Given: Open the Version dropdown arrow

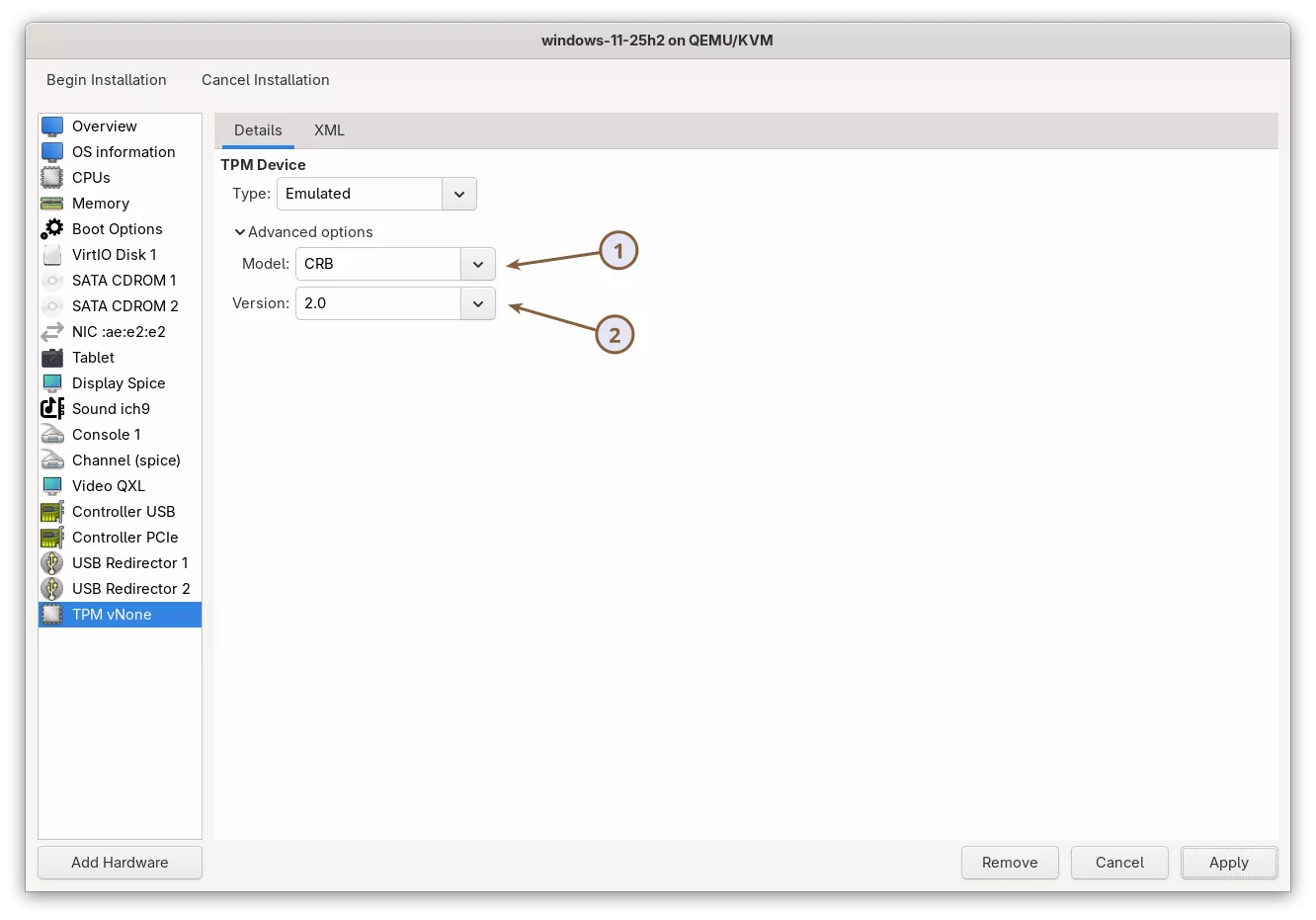Looking at the screenshot, I should [478, 303].
